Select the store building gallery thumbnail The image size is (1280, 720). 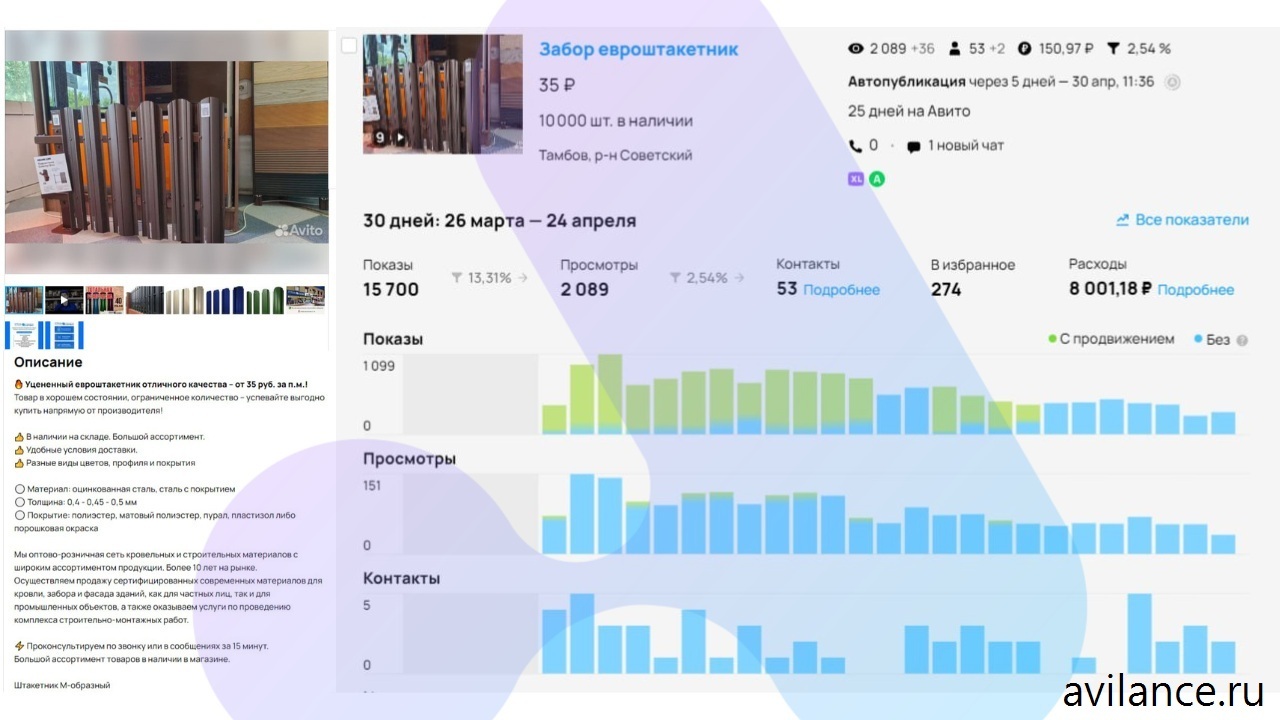coord(305,299)
